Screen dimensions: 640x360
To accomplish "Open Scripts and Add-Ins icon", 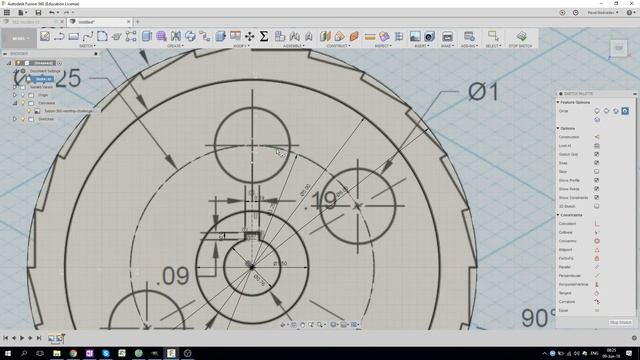I will point(469,36).
